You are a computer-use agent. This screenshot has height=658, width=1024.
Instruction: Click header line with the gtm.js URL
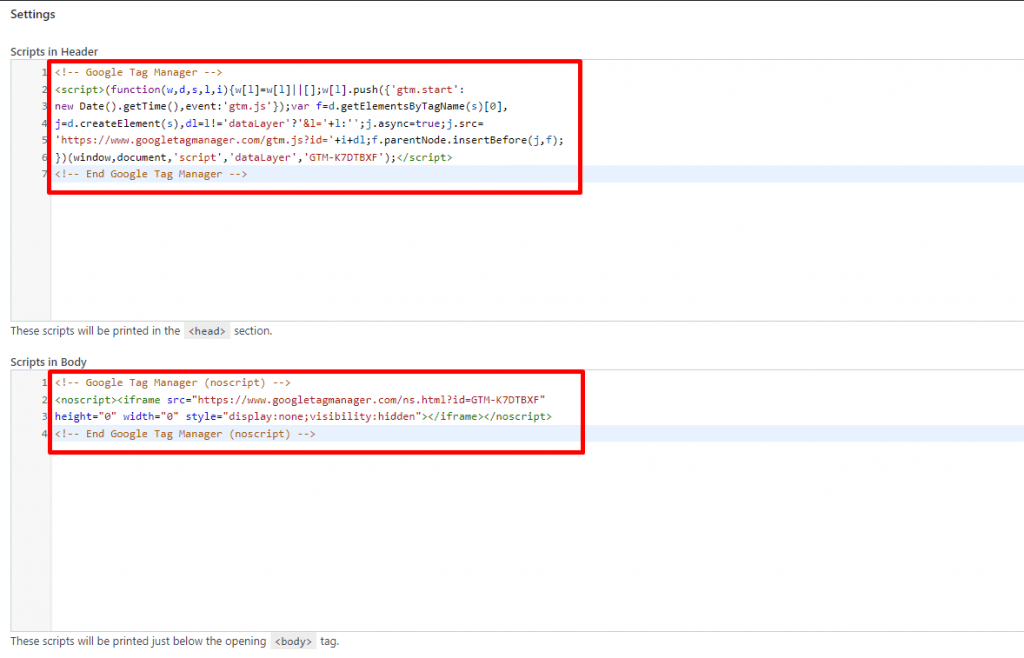310,140
